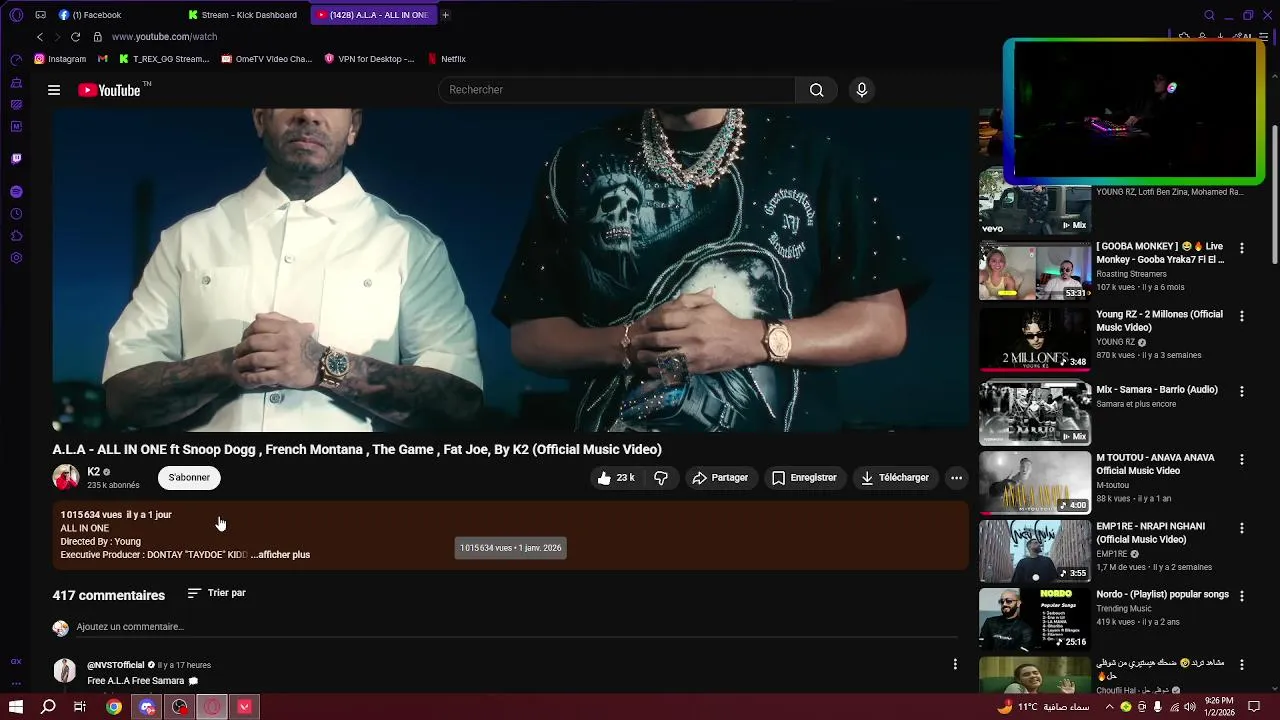Dislike the video with the thumbs-down
The height and width of the screenshot is (720, 1280).
point(661,478)
